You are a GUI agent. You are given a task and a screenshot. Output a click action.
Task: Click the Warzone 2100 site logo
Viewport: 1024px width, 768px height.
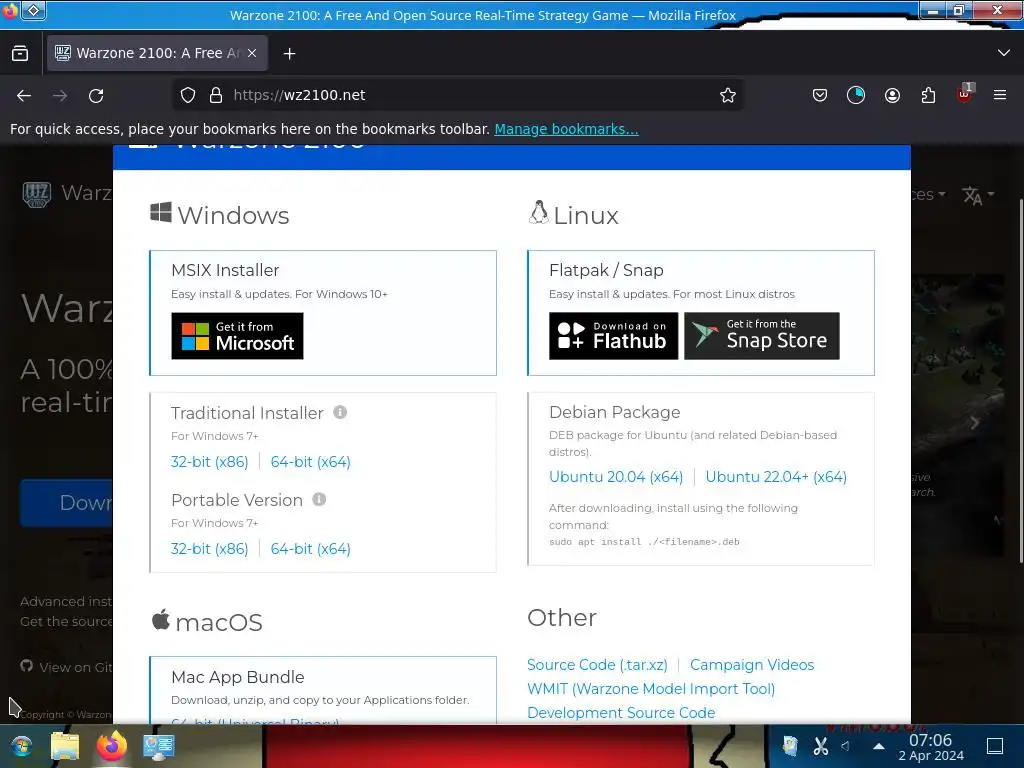point(37,194)
